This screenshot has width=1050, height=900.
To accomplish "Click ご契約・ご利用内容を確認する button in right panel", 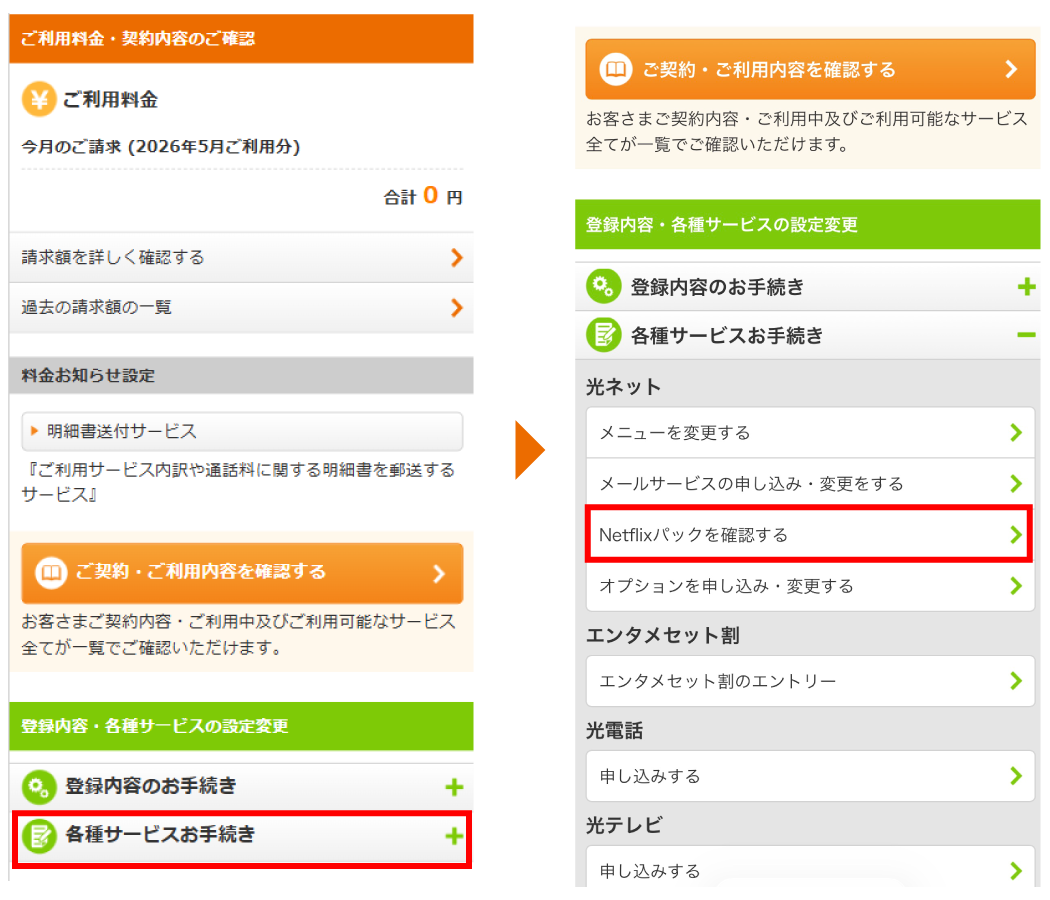I will click(x=810, y=70).
